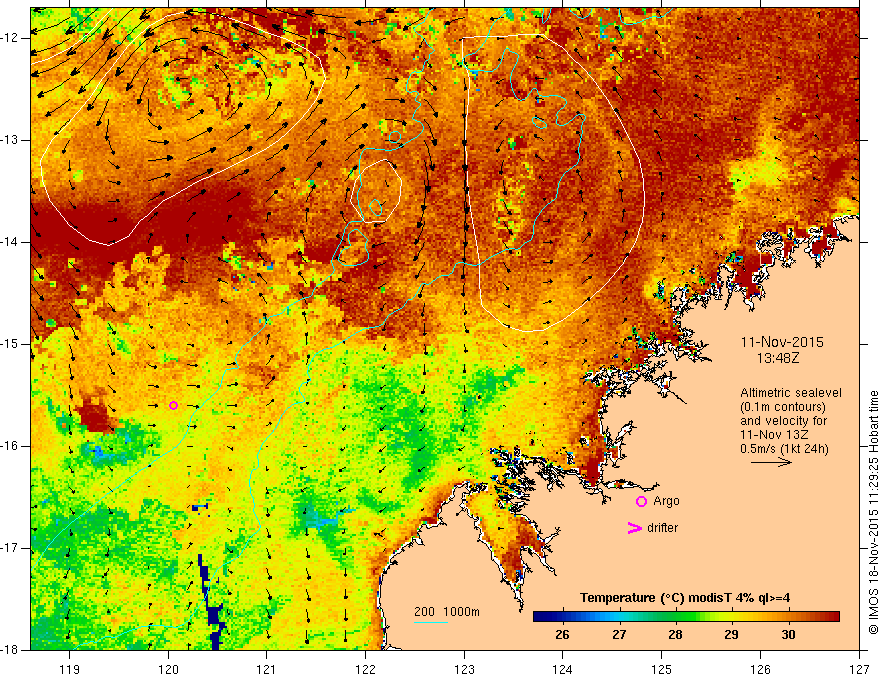Click the longitude axis label 122
Image resolution: width=880 pixels, height=680 pixels.
[365, 669]
